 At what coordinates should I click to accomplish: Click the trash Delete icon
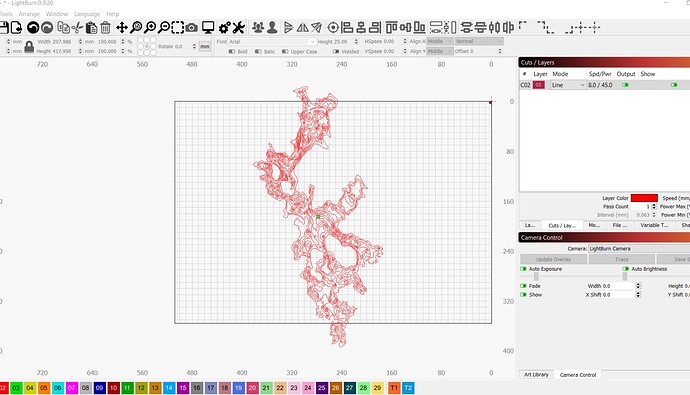[x=105, y=28]
